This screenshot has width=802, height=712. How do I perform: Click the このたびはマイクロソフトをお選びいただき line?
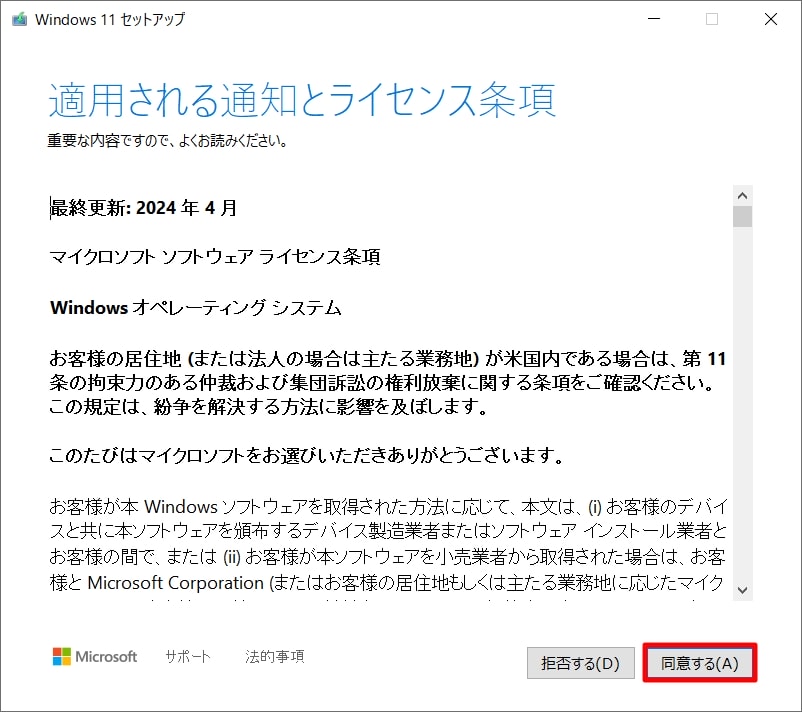(306, 455)
